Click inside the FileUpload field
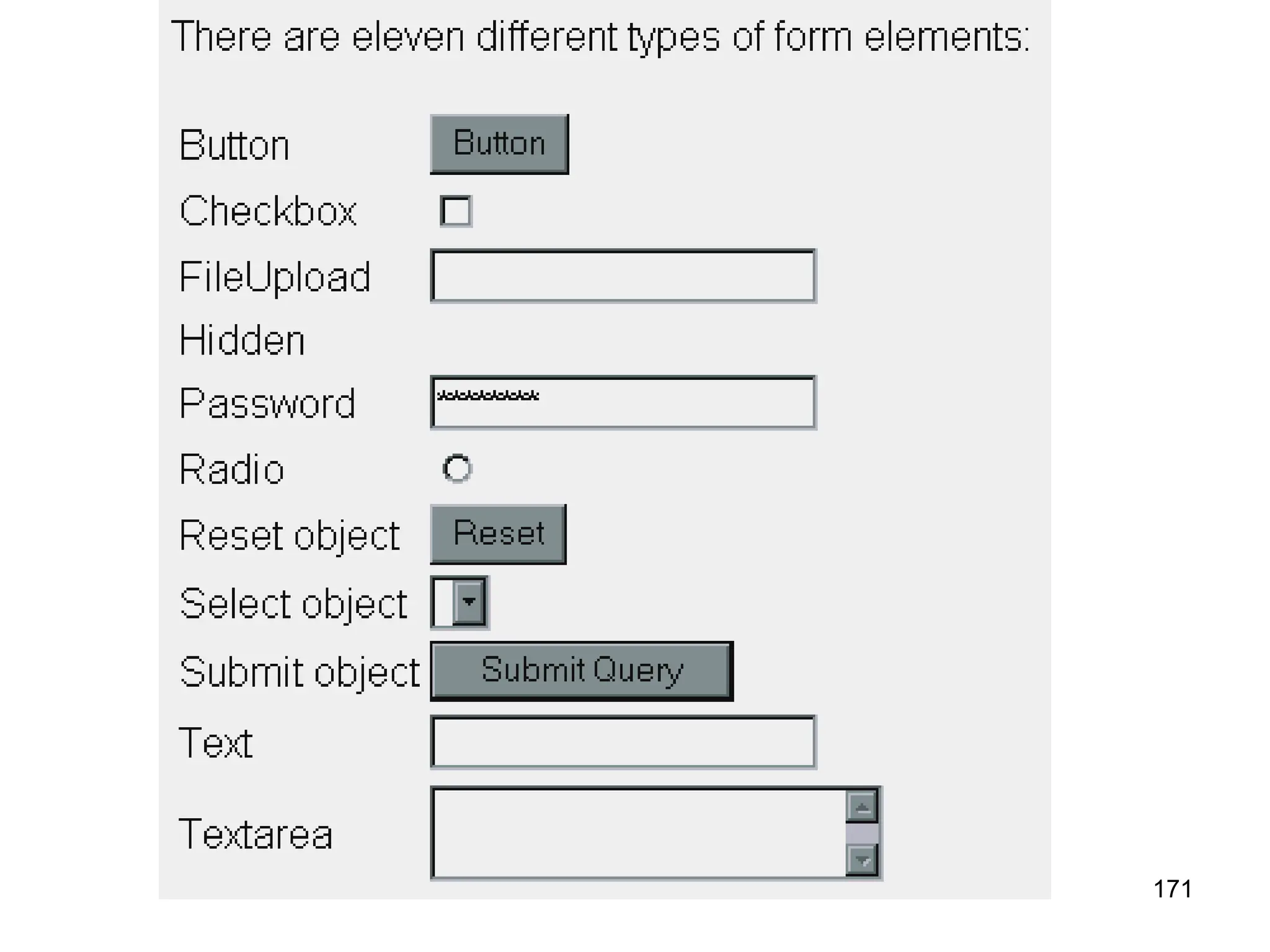The height and width of the screenshot is (952, 1270). pos(623,276)
